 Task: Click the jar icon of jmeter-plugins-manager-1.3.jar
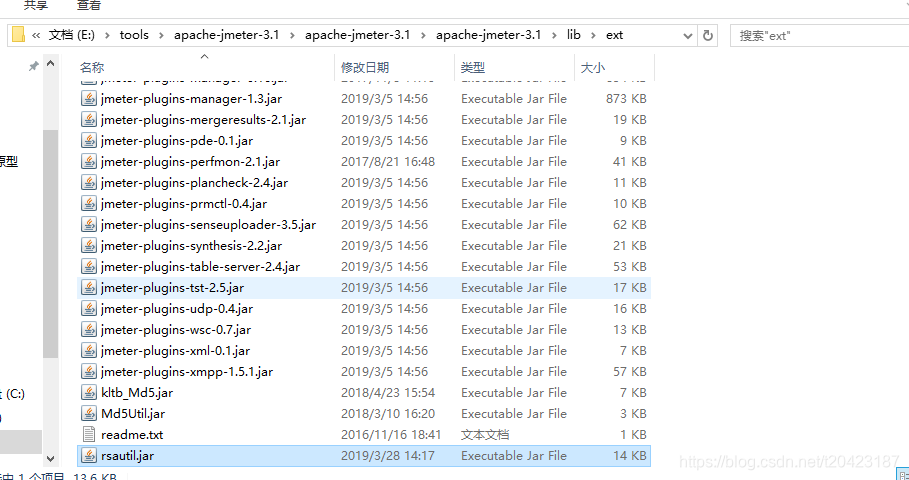[89, 99]
